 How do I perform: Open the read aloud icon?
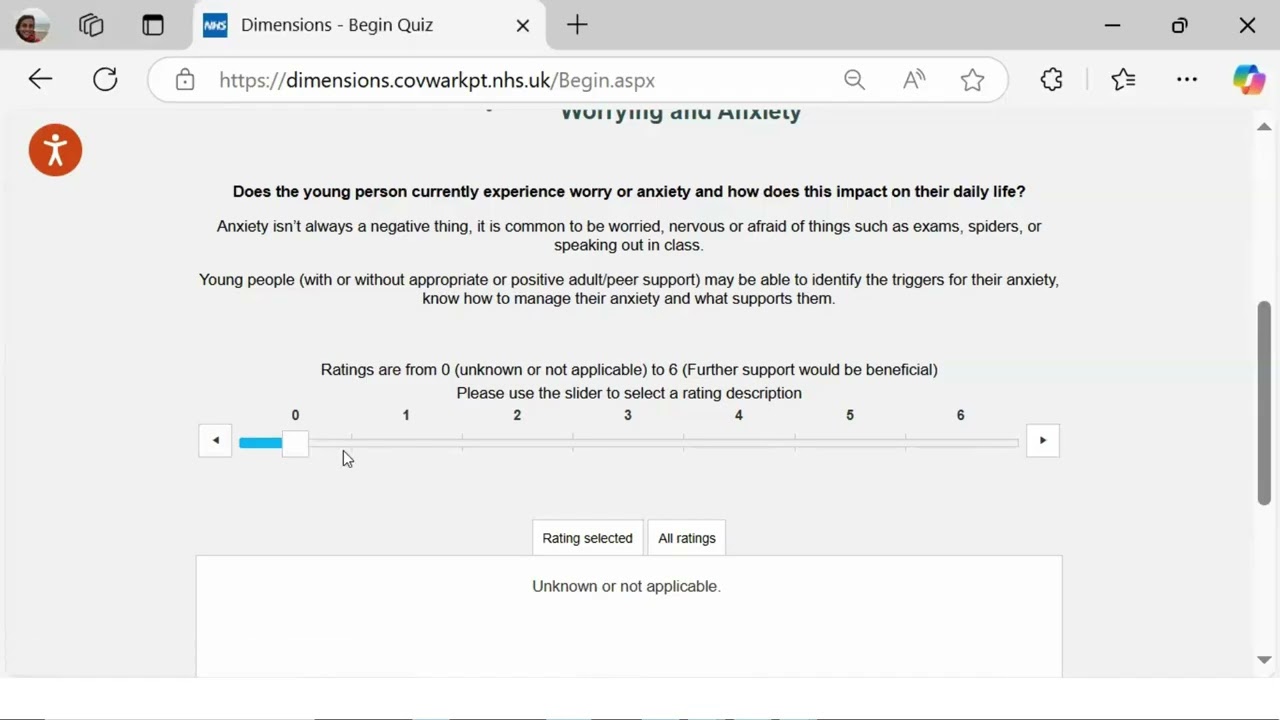[914, 80]
